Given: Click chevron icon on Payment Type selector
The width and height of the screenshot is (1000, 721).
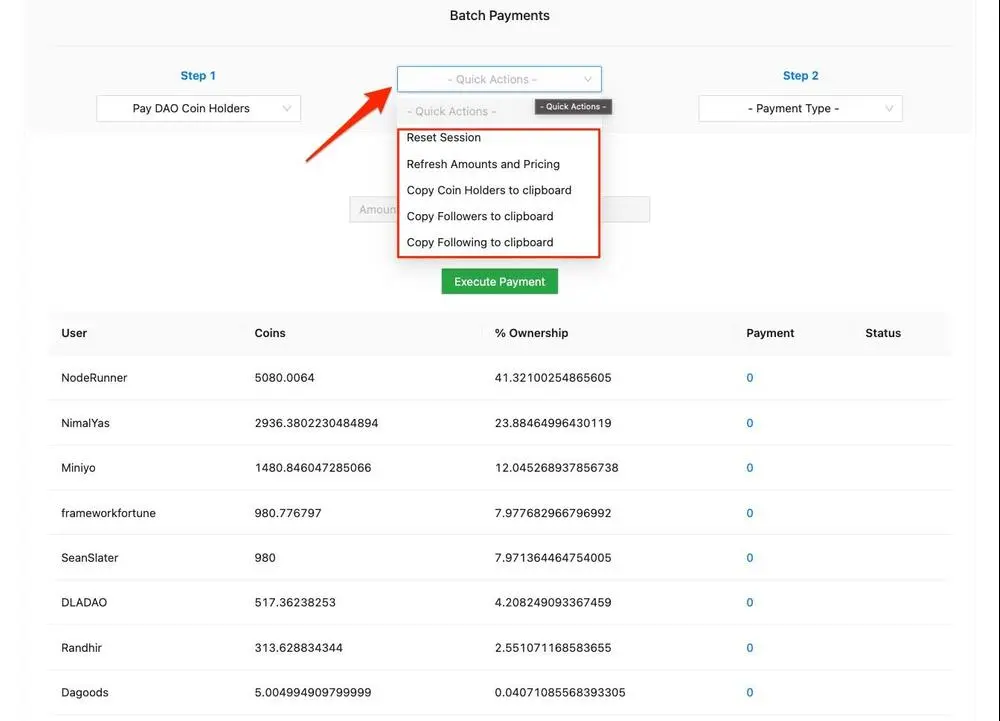Looking at the screenshot, I should pos(888,109).
